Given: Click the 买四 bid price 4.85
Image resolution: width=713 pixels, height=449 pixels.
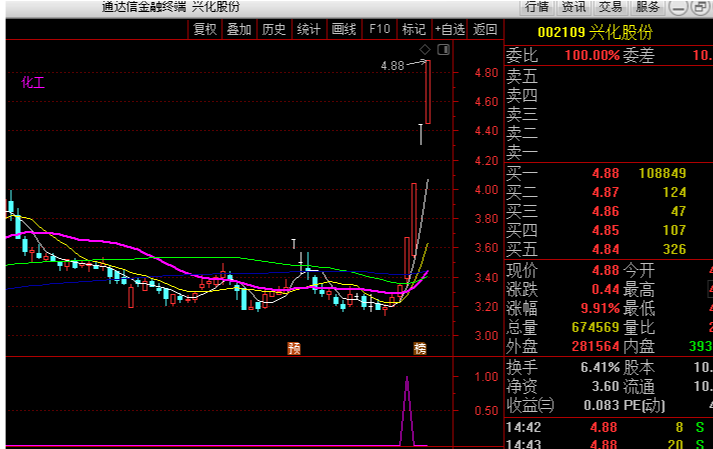Looking at the screenshot, I should click(x=605, y=231).
